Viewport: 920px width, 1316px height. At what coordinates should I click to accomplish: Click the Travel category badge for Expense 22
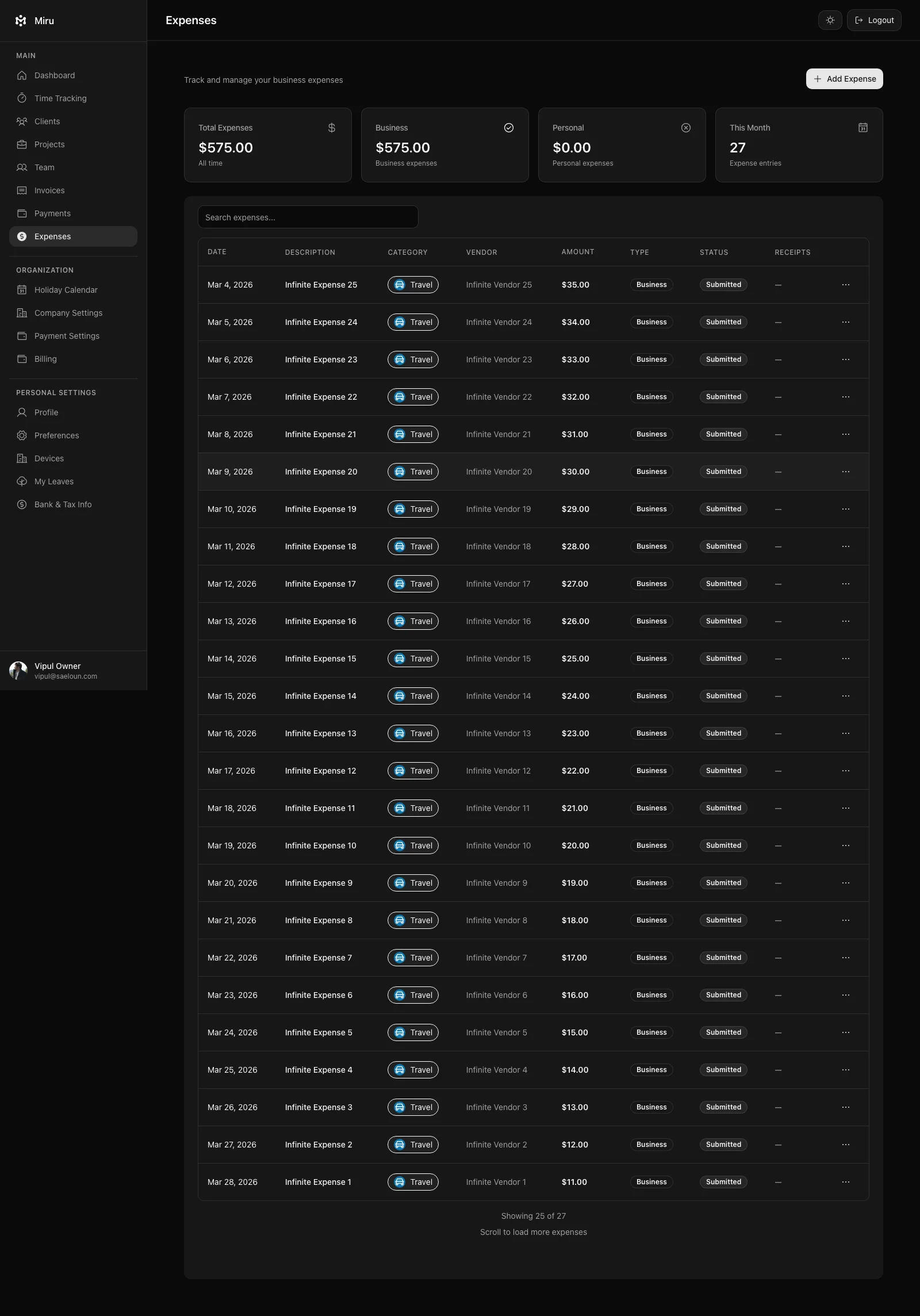[413, 397]
